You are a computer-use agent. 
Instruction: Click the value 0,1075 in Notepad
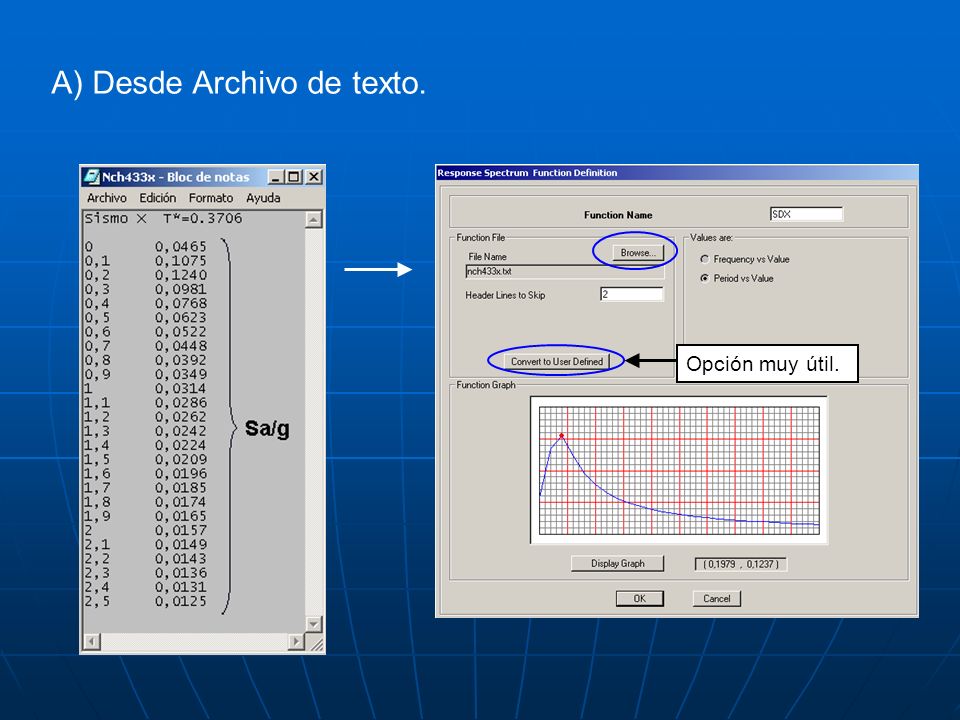pos(181,261)
